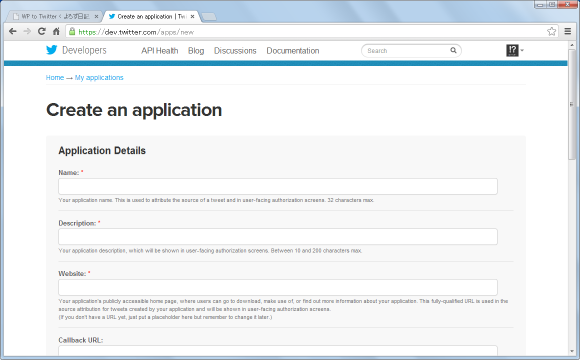Screen dimensions: 580x360
Task: Follow the My applications breadcrumb link
Action: click(x=99, y=78)
